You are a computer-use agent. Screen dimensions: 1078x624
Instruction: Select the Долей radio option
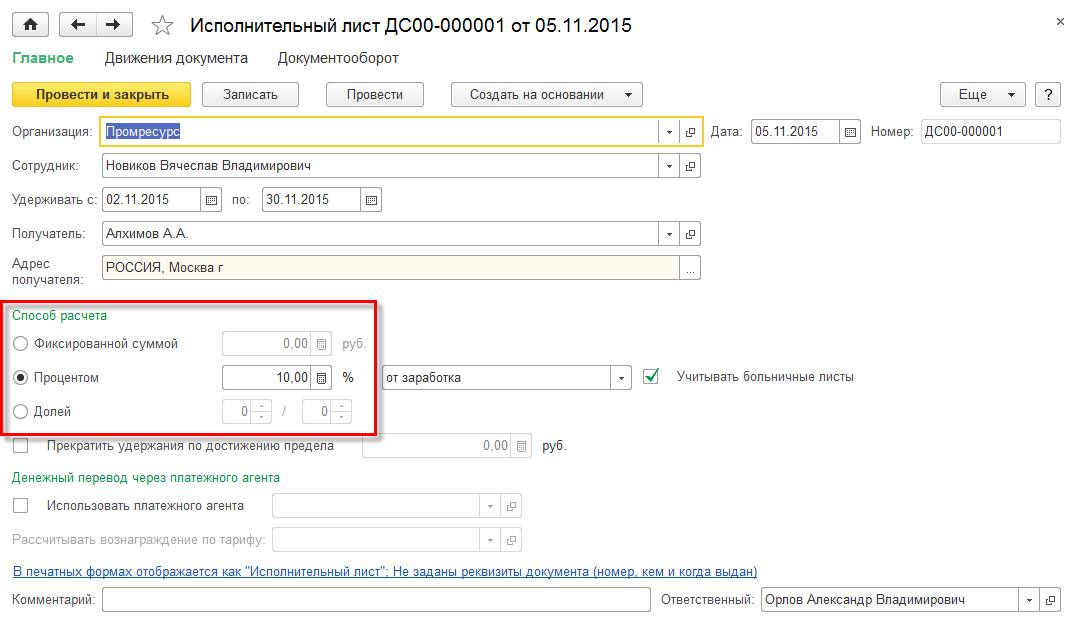(x=20, y=411)
